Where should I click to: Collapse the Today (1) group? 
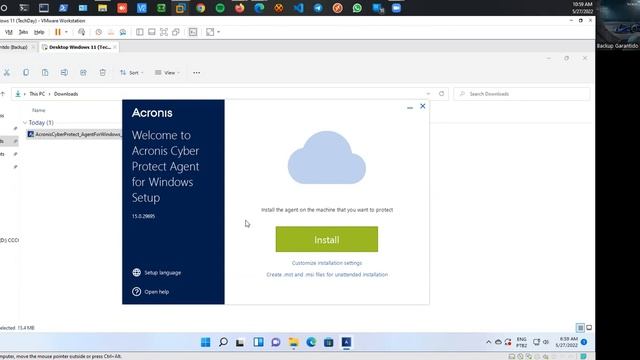coord(25,122)
